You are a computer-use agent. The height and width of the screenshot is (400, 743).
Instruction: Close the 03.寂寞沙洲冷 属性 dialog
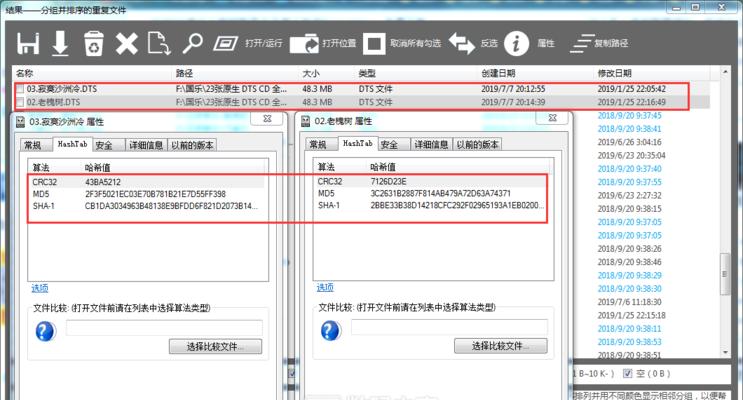coord(267,119)
